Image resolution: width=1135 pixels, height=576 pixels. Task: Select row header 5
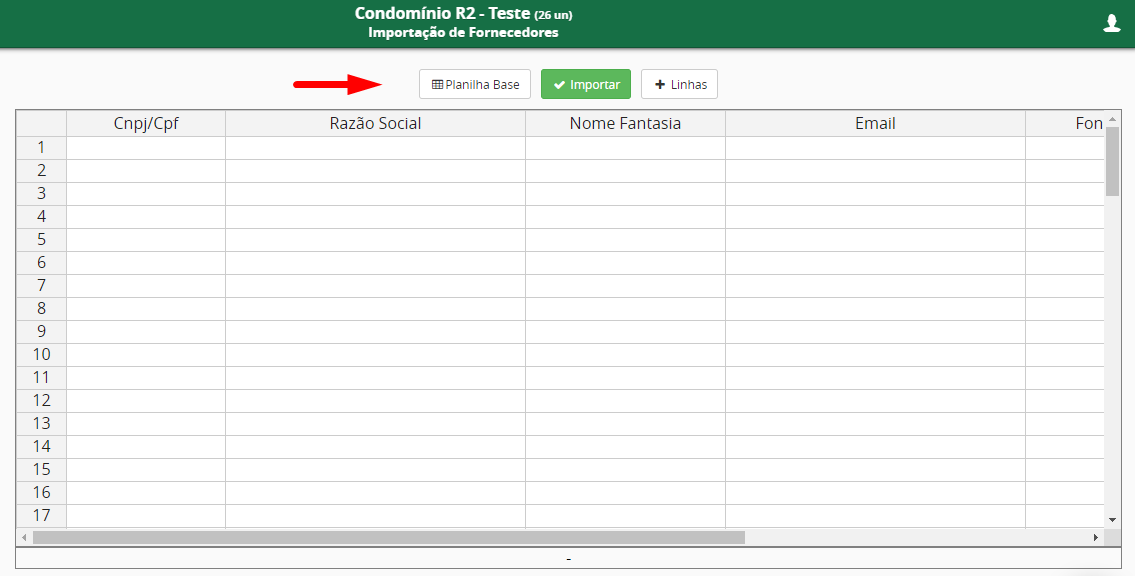coord(41,240)
